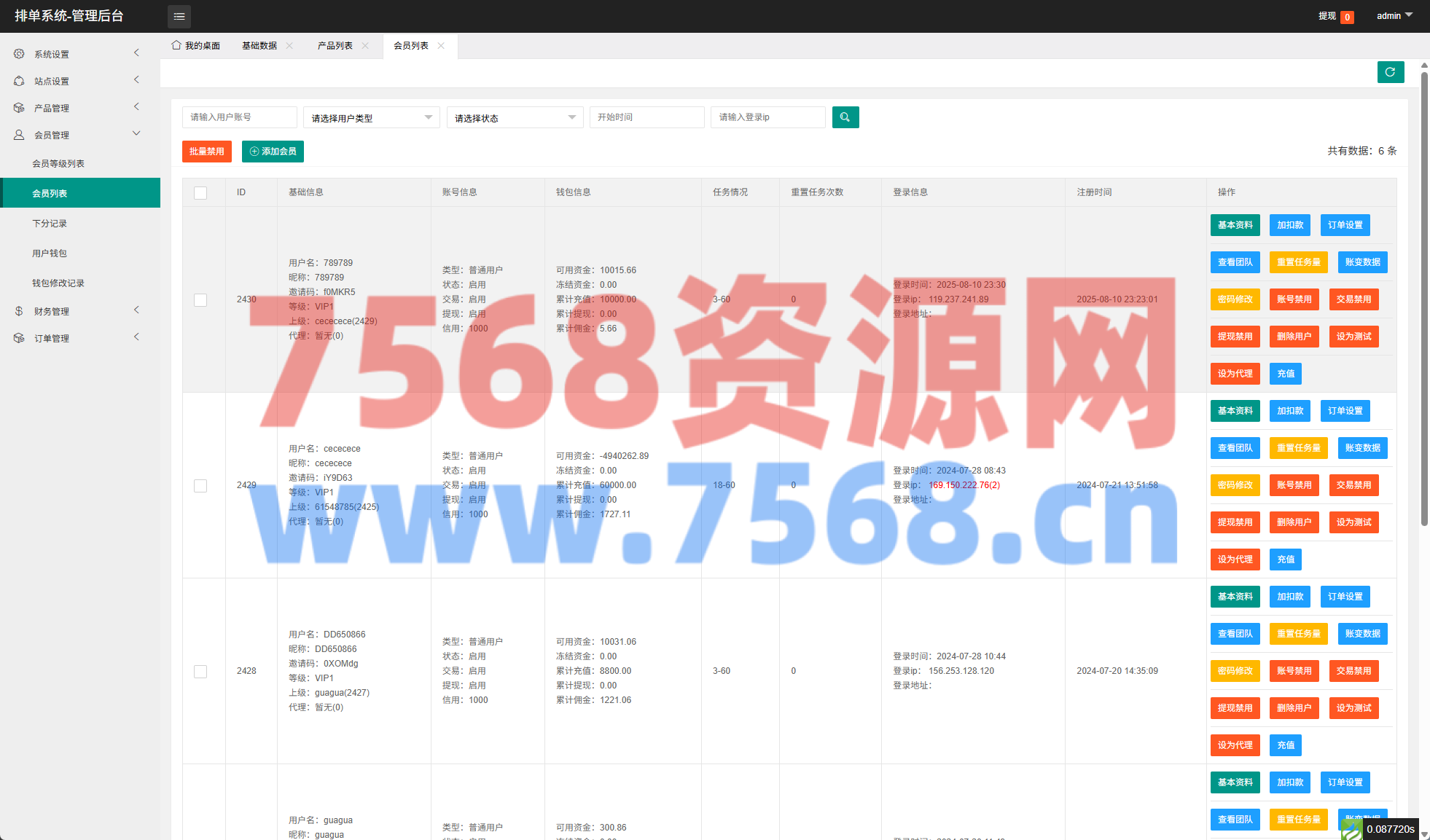Click the 添加会员 button
Screen dimensions: 1430x840
tap(273, 152)
